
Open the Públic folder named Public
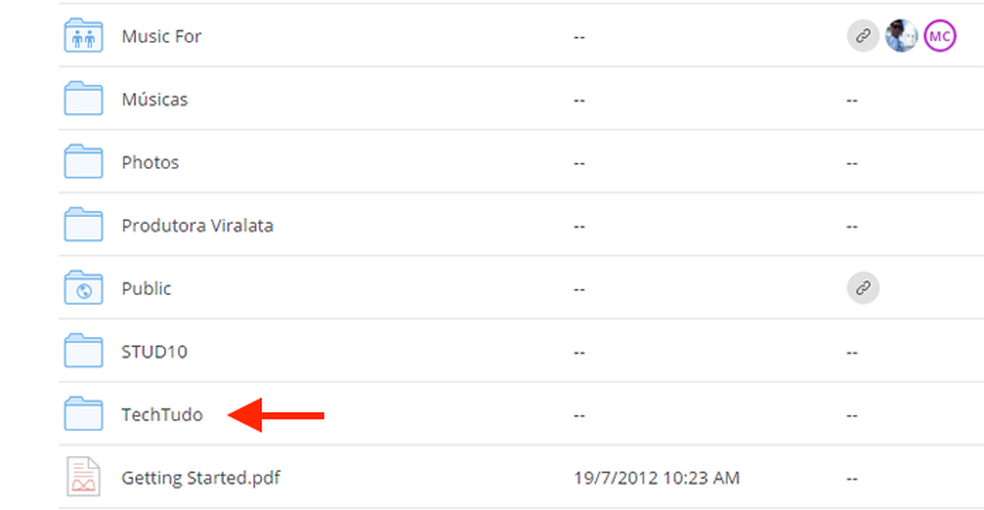coord(146,289)
